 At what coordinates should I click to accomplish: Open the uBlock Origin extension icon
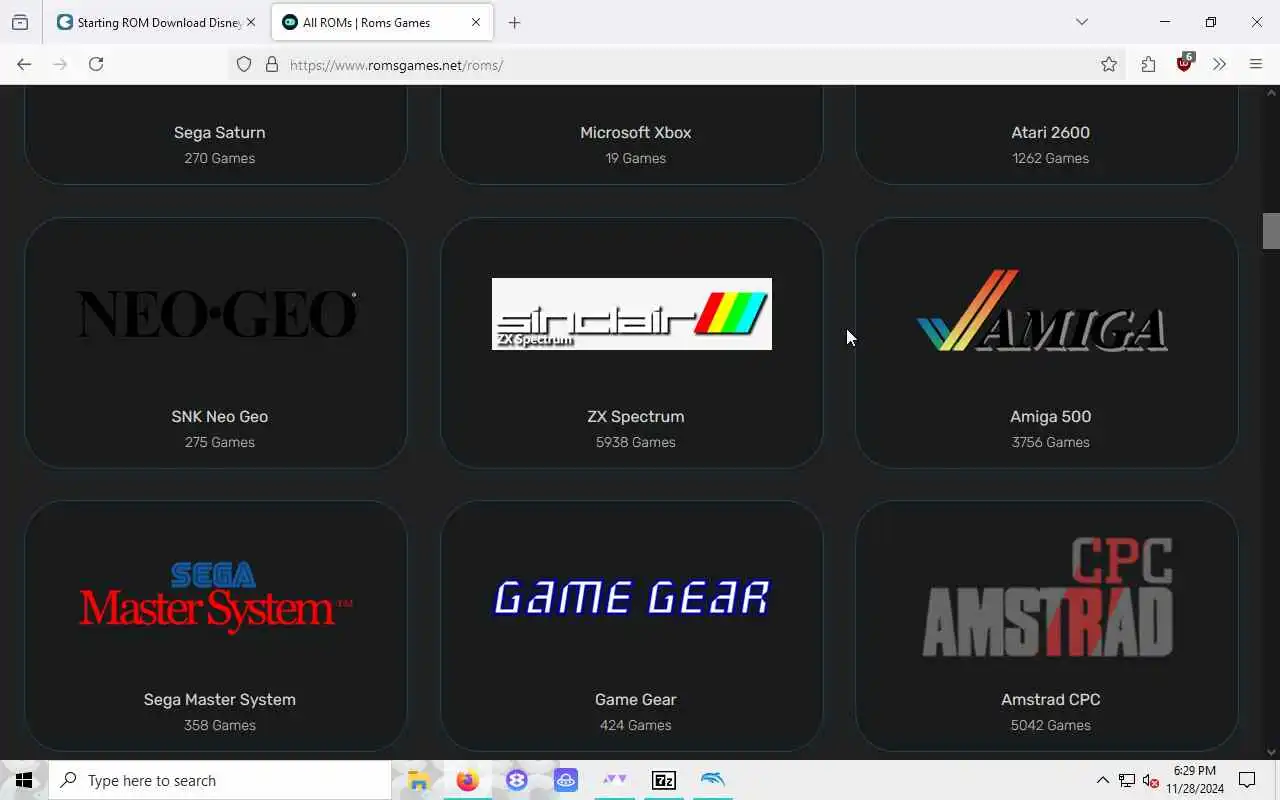[1185, 63]
